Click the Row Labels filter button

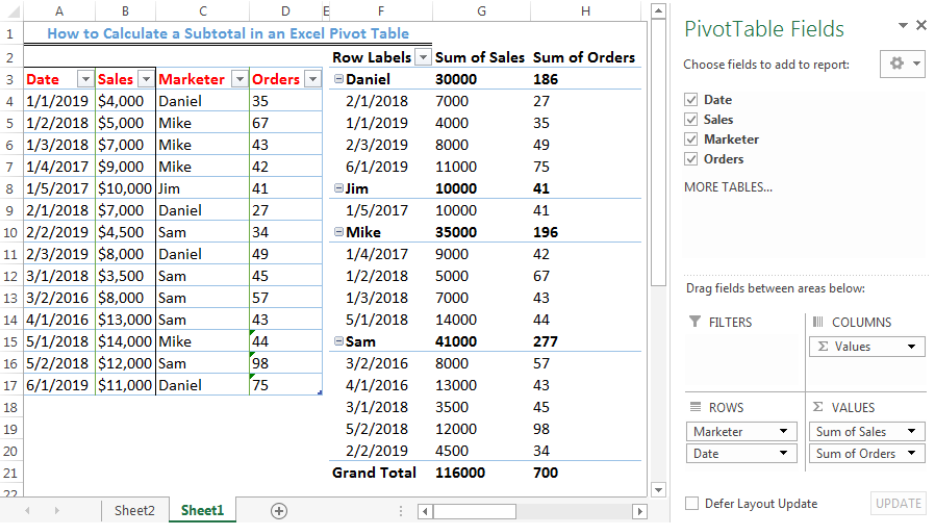(x=422, y=57)
